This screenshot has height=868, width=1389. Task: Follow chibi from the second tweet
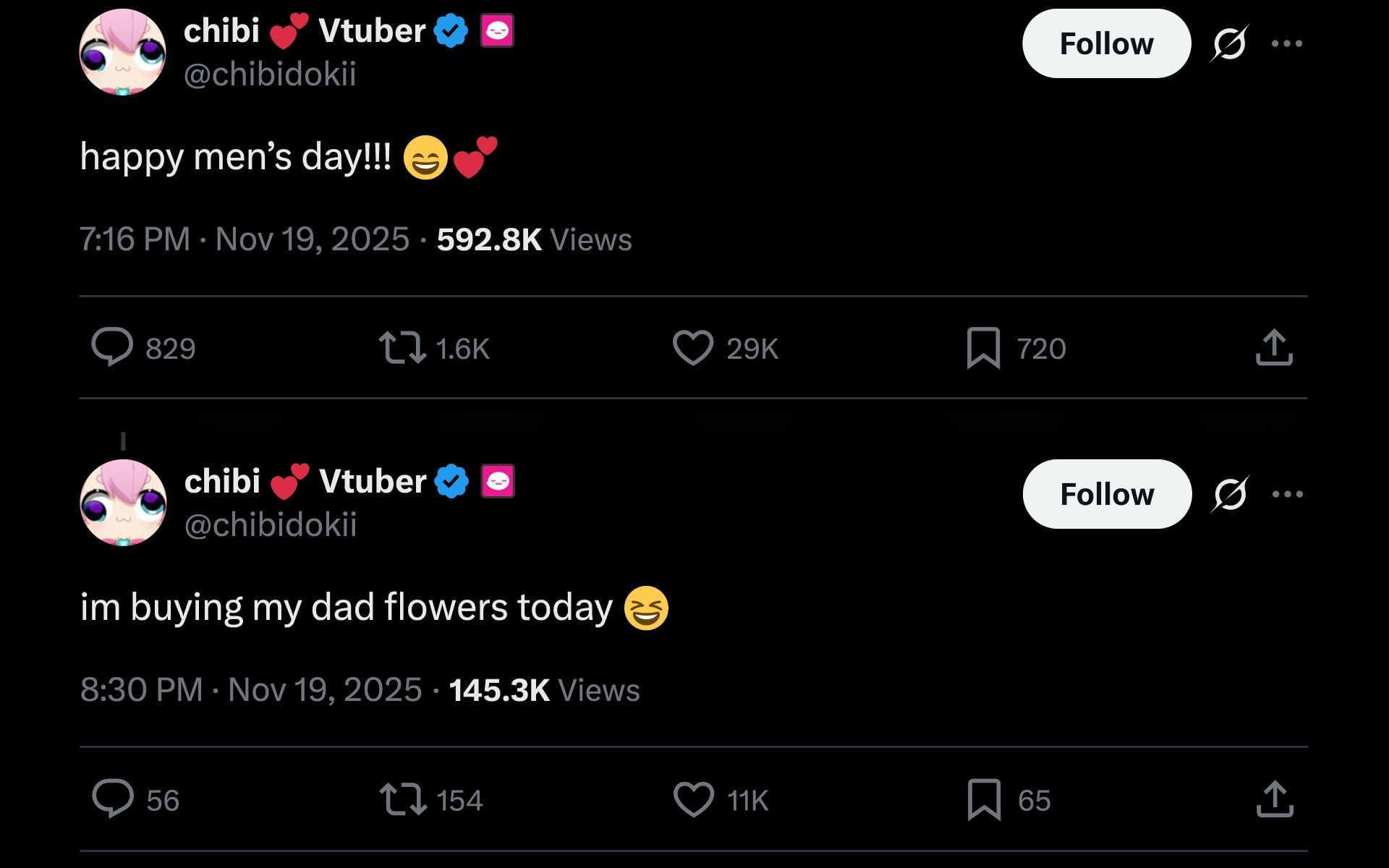pos(1106,494)
